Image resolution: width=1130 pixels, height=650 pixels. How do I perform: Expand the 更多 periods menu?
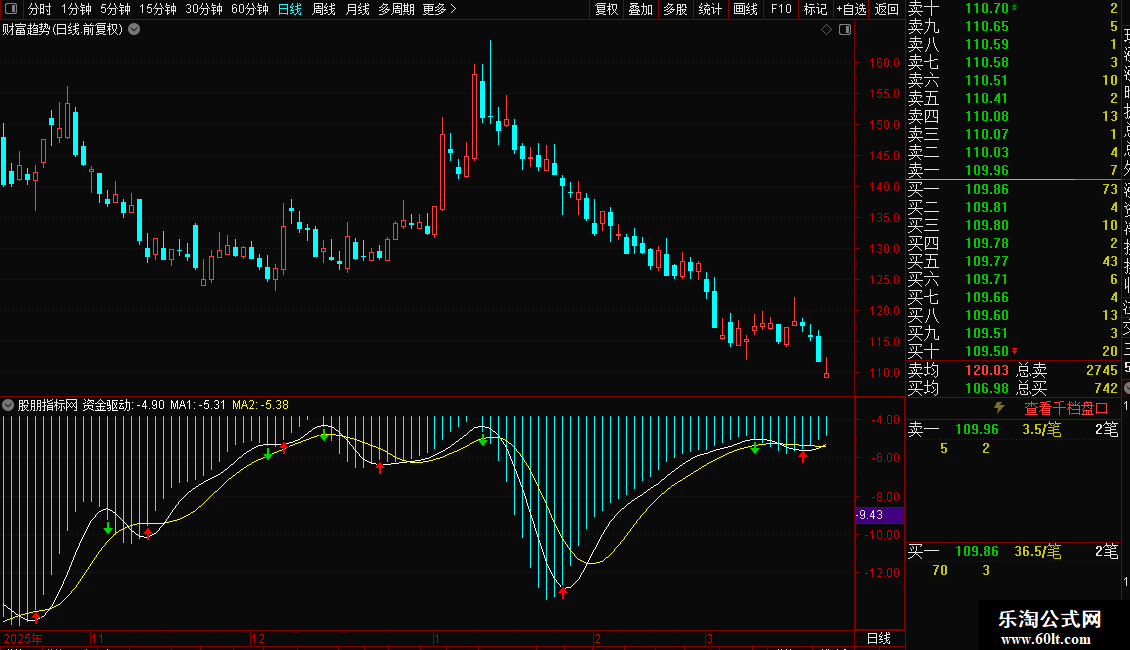tap(439, 9)
